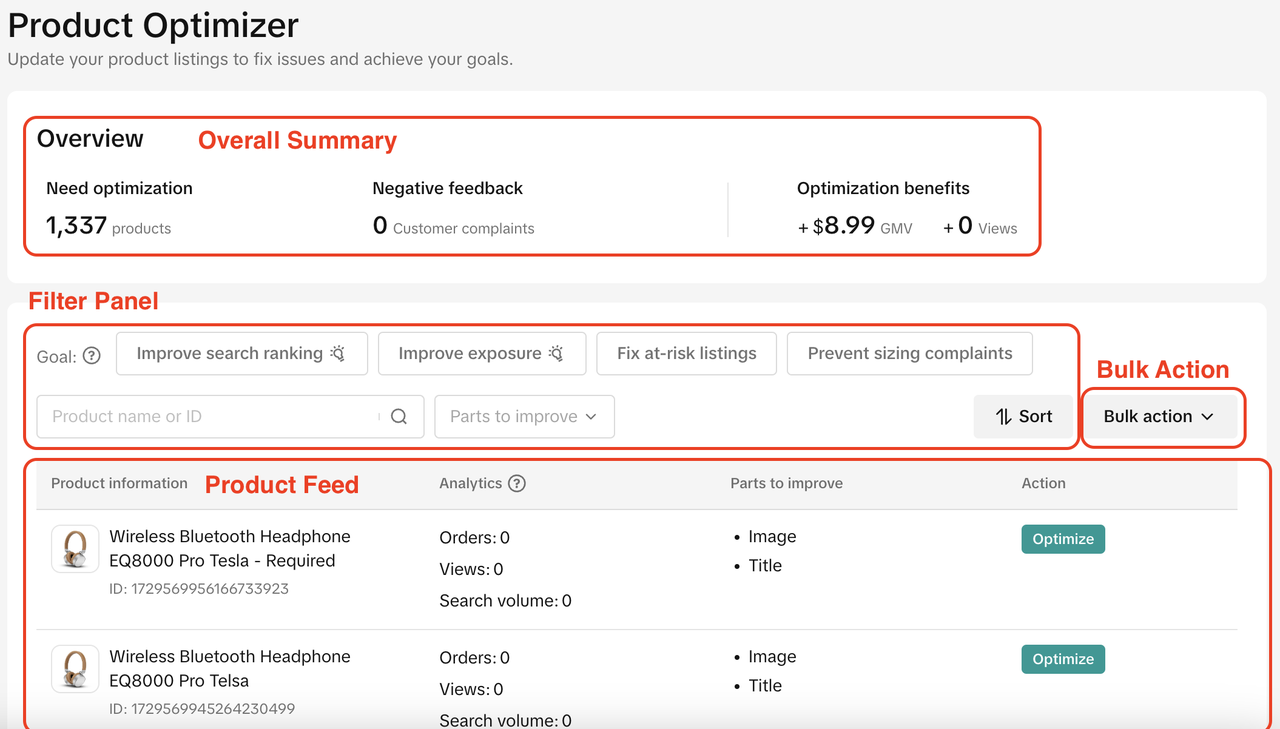Viewport: 1280px width, 729px height.
Task: Enable the Prevent sizing complaints goal filter
Action: point(909,354)
